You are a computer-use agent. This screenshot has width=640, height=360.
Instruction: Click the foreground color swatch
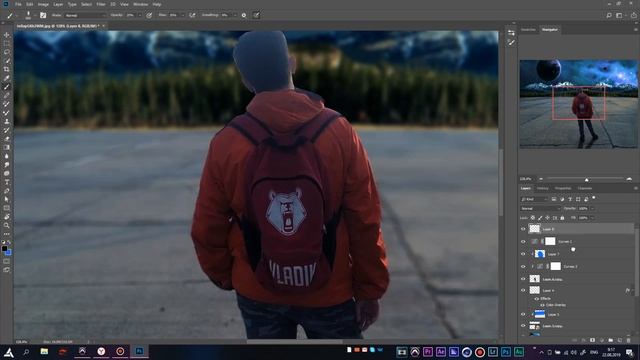(4, 248)
